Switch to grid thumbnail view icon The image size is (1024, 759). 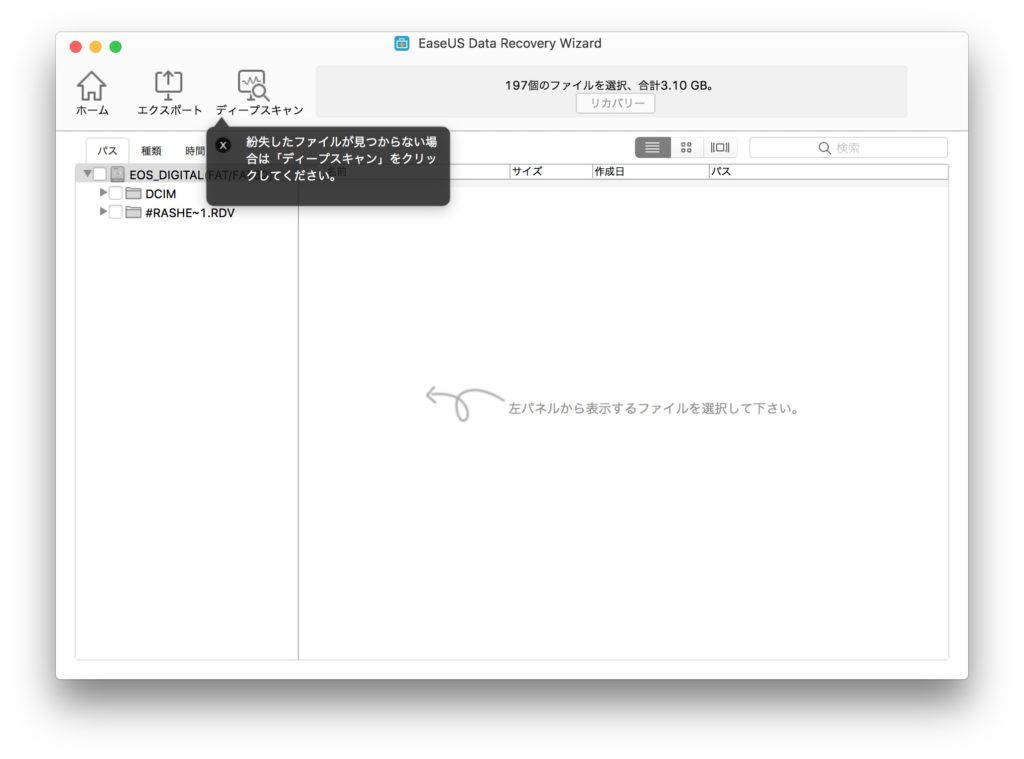tap(686, 148)
